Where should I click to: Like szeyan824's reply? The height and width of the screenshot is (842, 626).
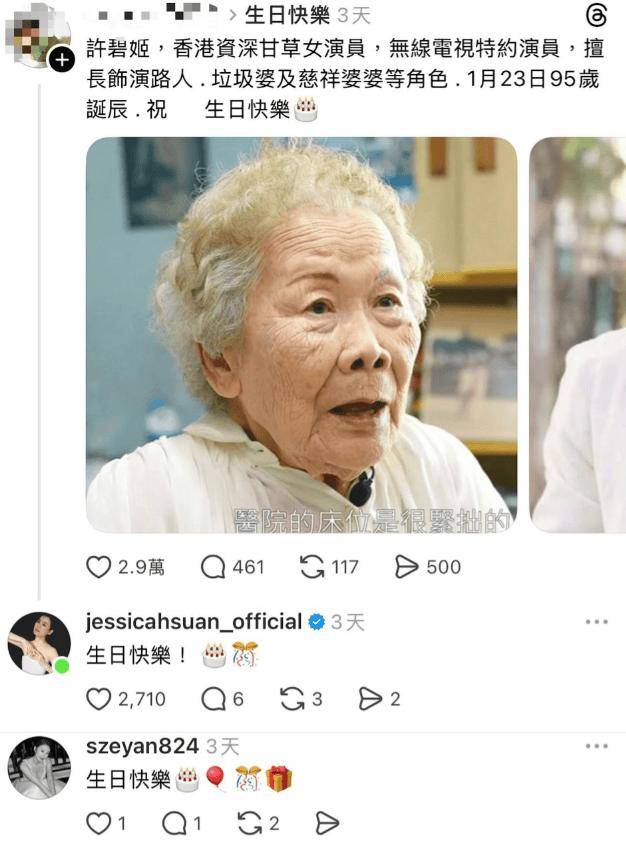[x=98, y=823]
